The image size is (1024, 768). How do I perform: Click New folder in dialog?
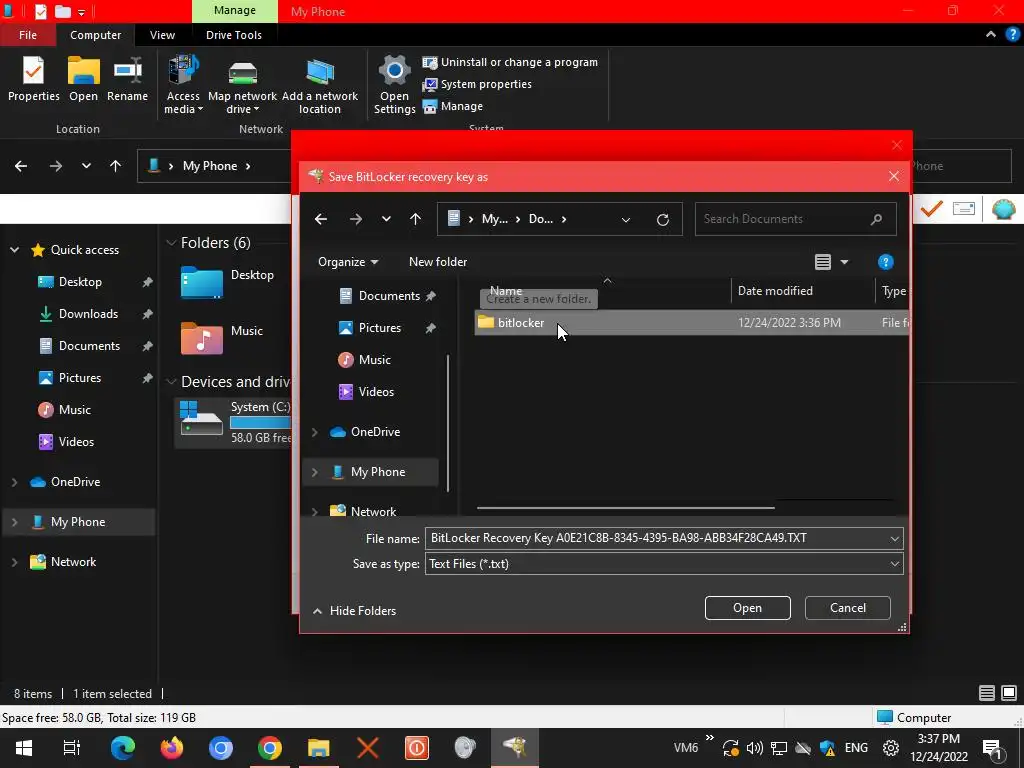[x=438, y=262]
